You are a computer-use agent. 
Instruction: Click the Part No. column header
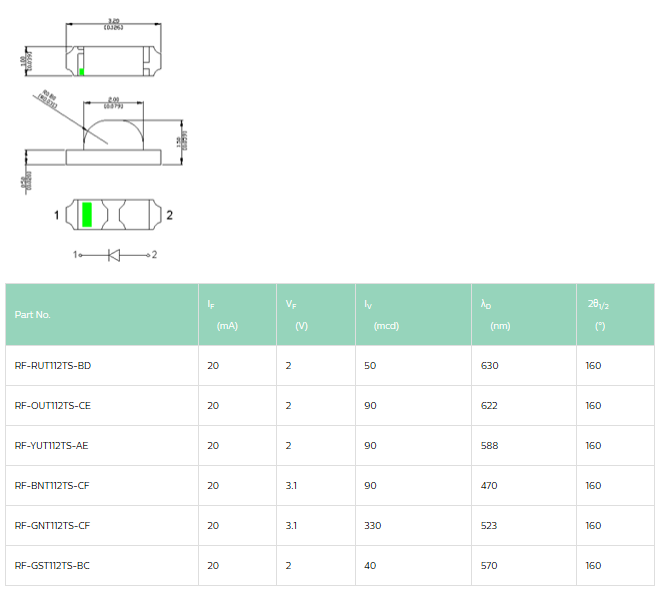pyautogui.click(x=33, y=315)
